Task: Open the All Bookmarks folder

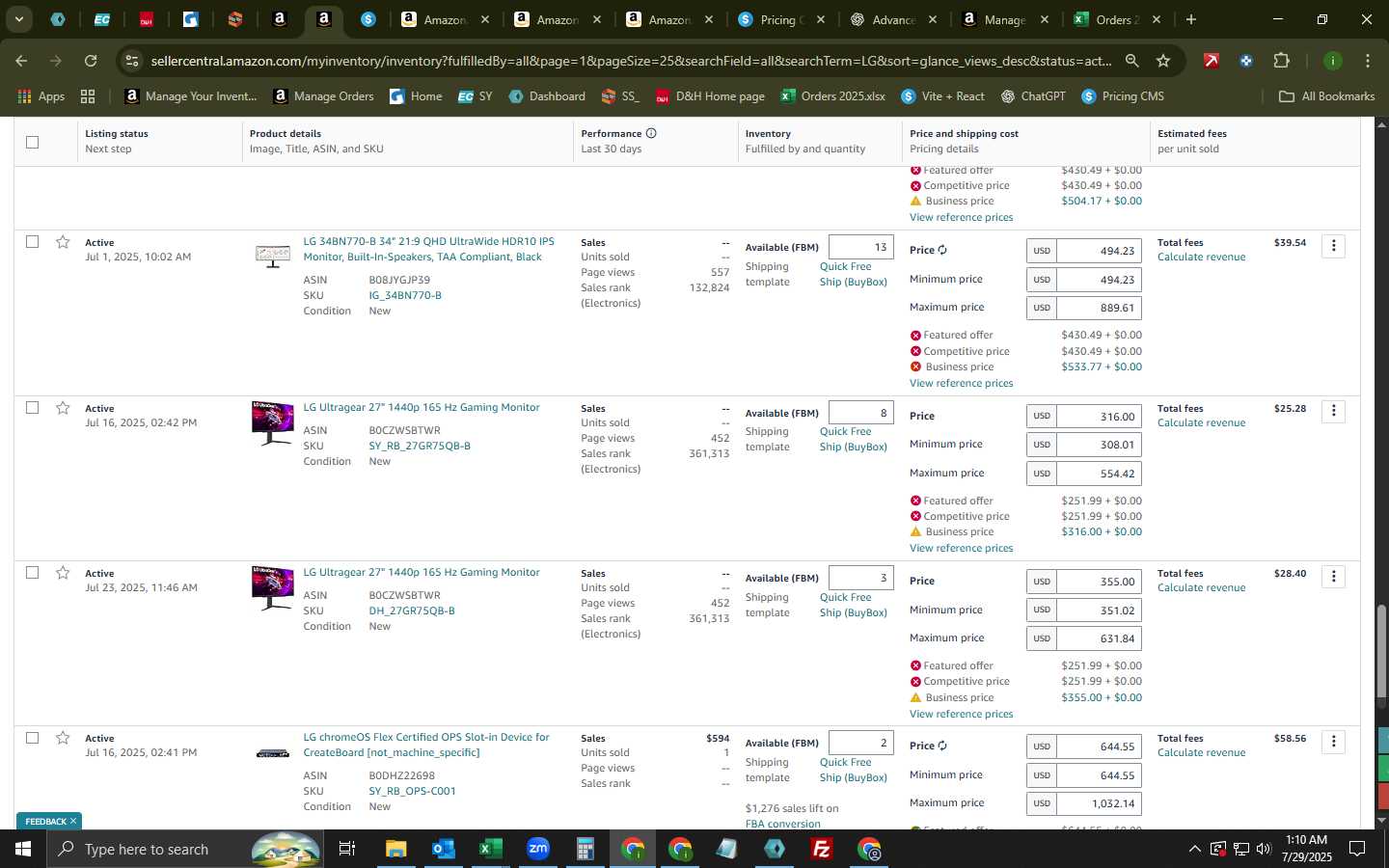Action: coord(1326,96)
